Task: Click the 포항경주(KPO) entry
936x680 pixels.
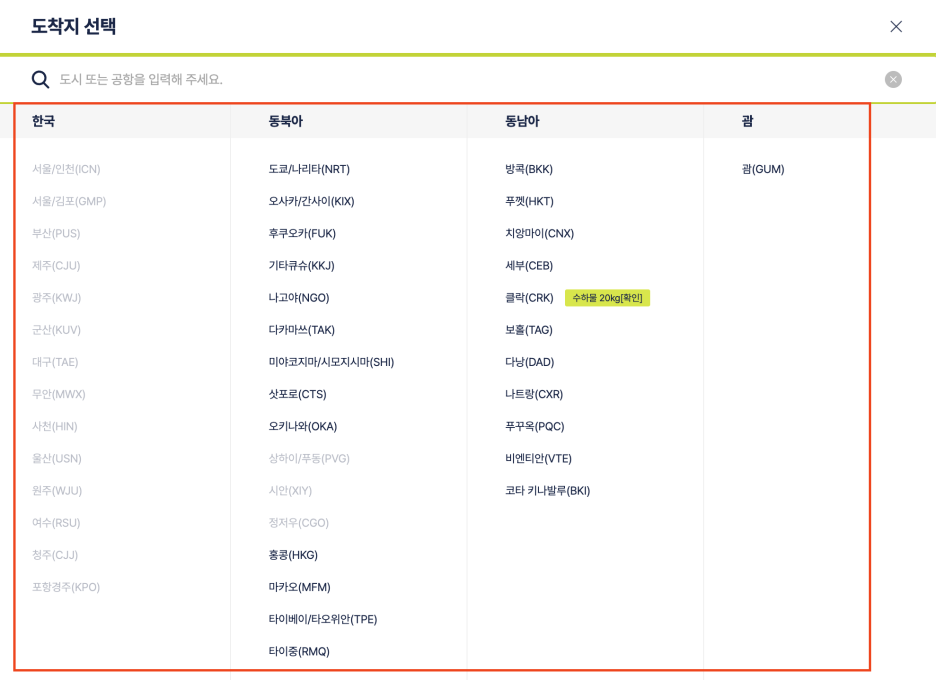Action: (x=66, y=587)
